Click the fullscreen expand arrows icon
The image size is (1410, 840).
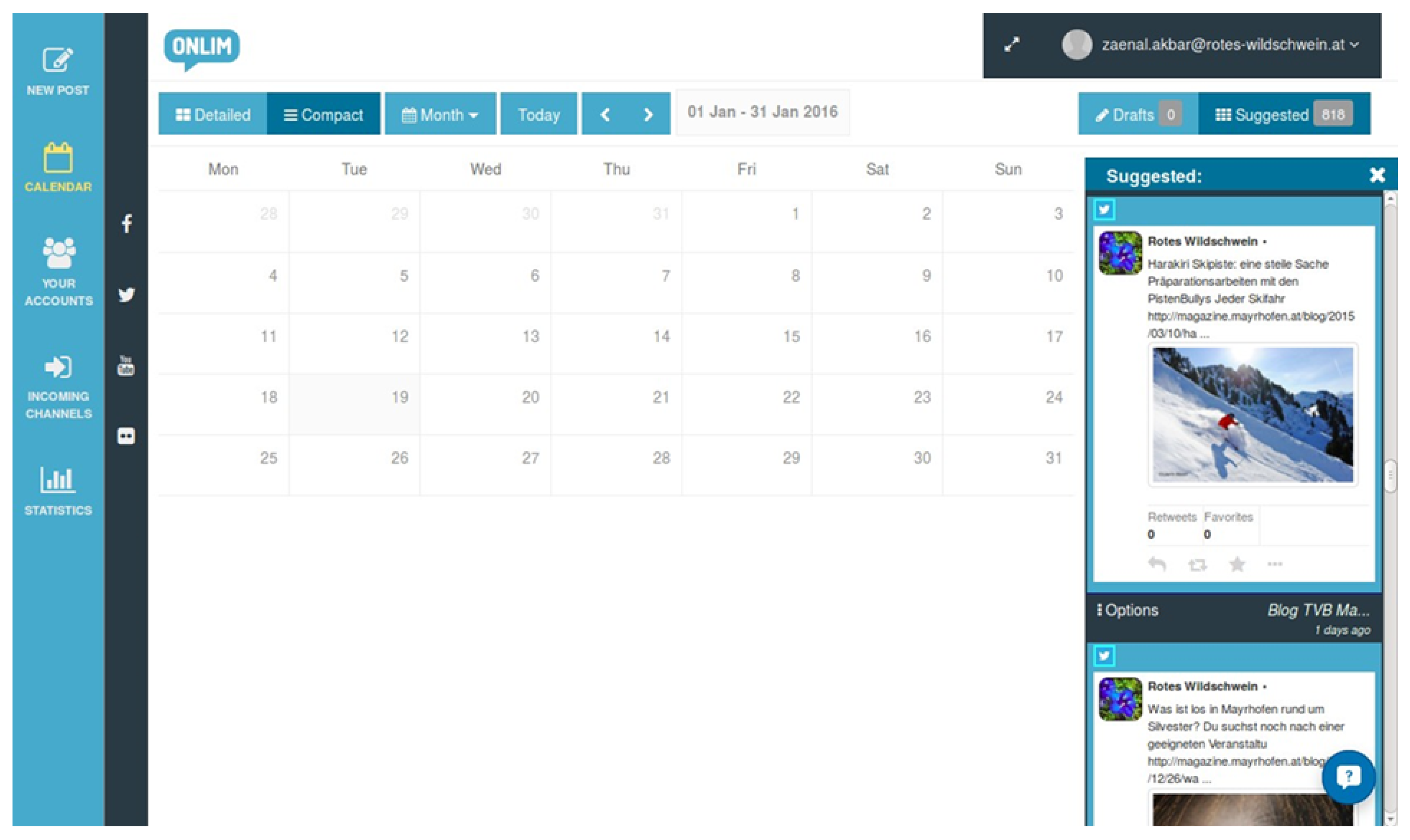pos(1011,45)
